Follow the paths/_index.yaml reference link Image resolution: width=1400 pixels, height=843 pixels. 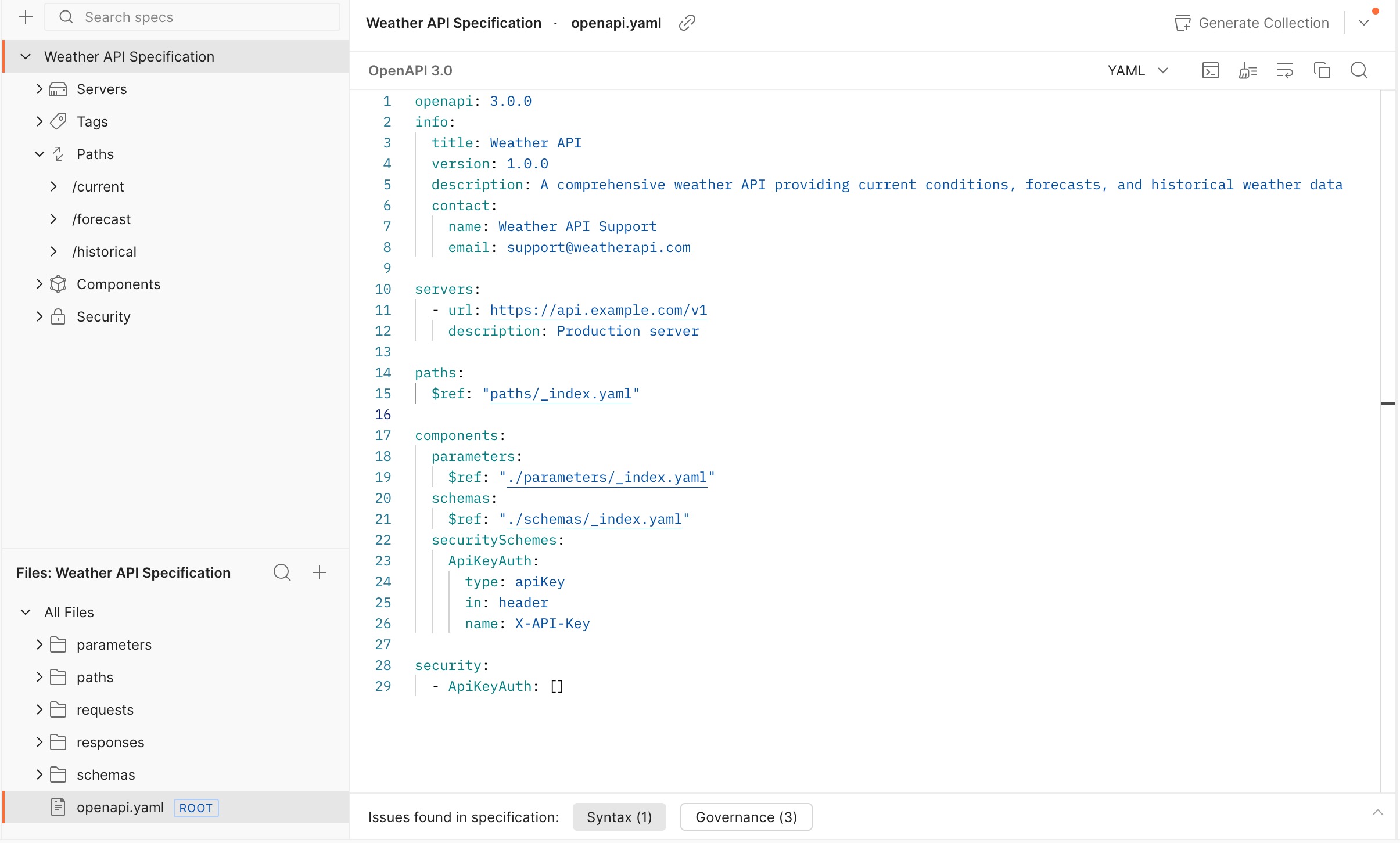[560, 394]
